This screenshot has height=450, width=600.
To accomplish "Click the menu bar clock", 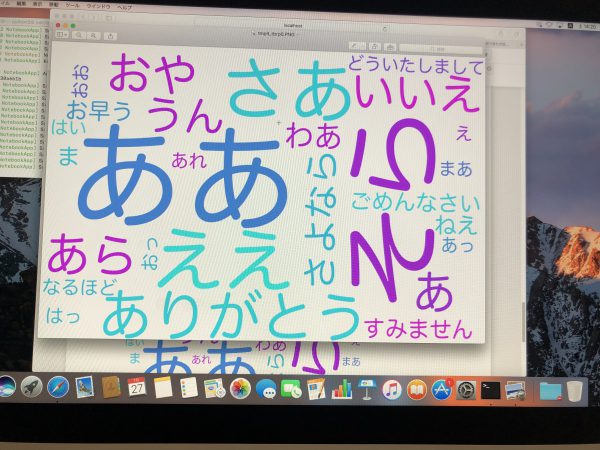I will [x=586, y=26].
